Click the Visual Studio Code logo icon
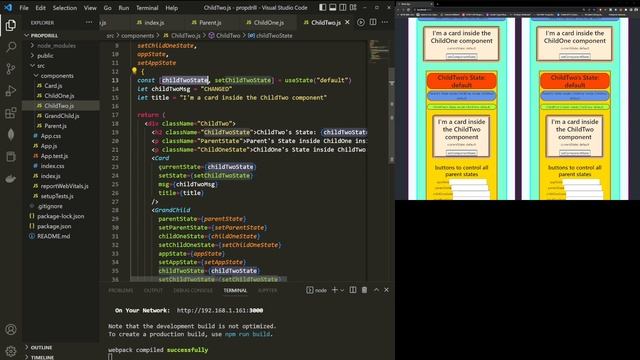This screenshot has height=360, width=640. (x=8, y=7)
